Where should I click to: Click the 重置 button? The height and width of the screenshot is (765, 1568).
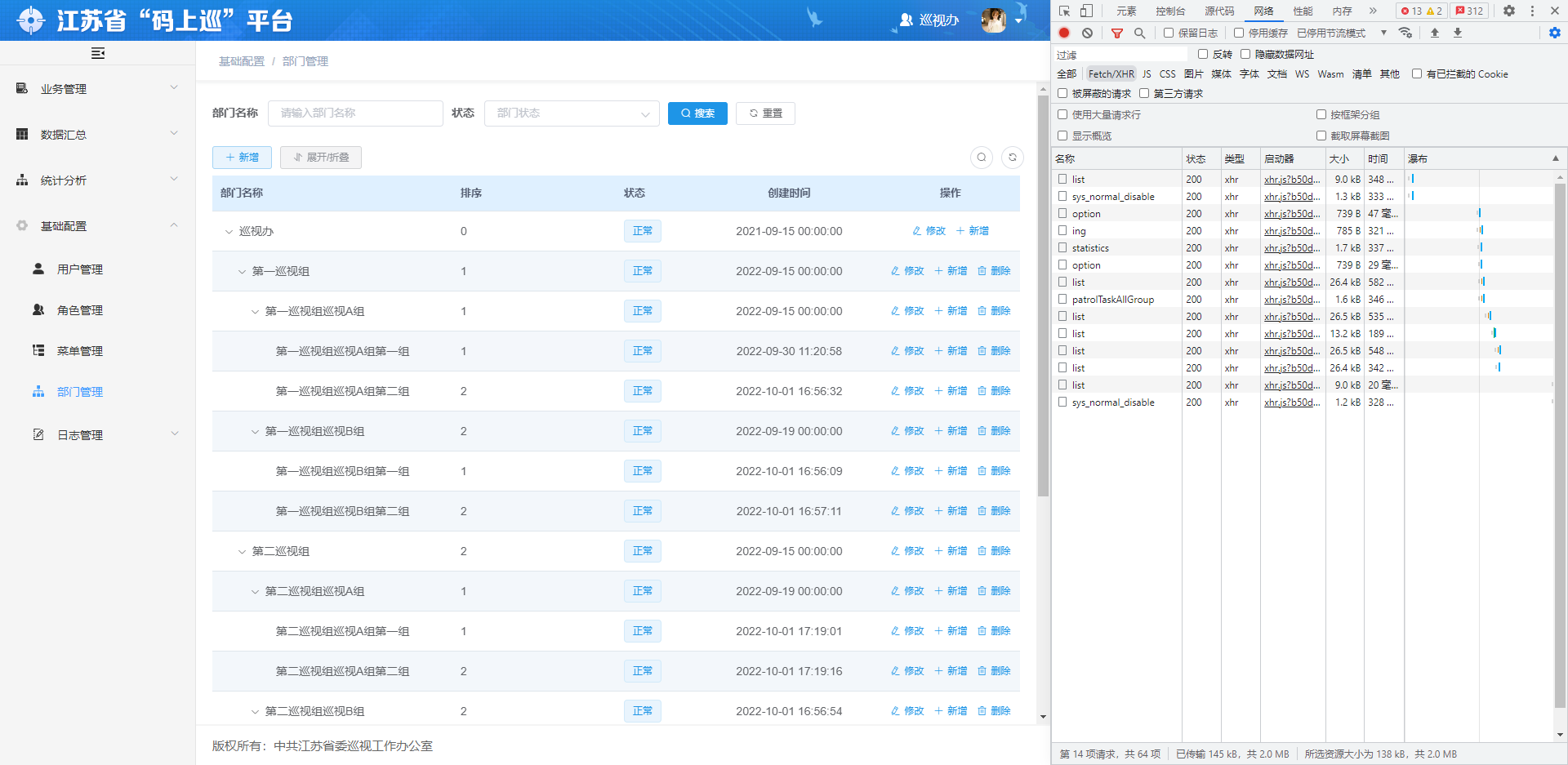pos(765,113)
